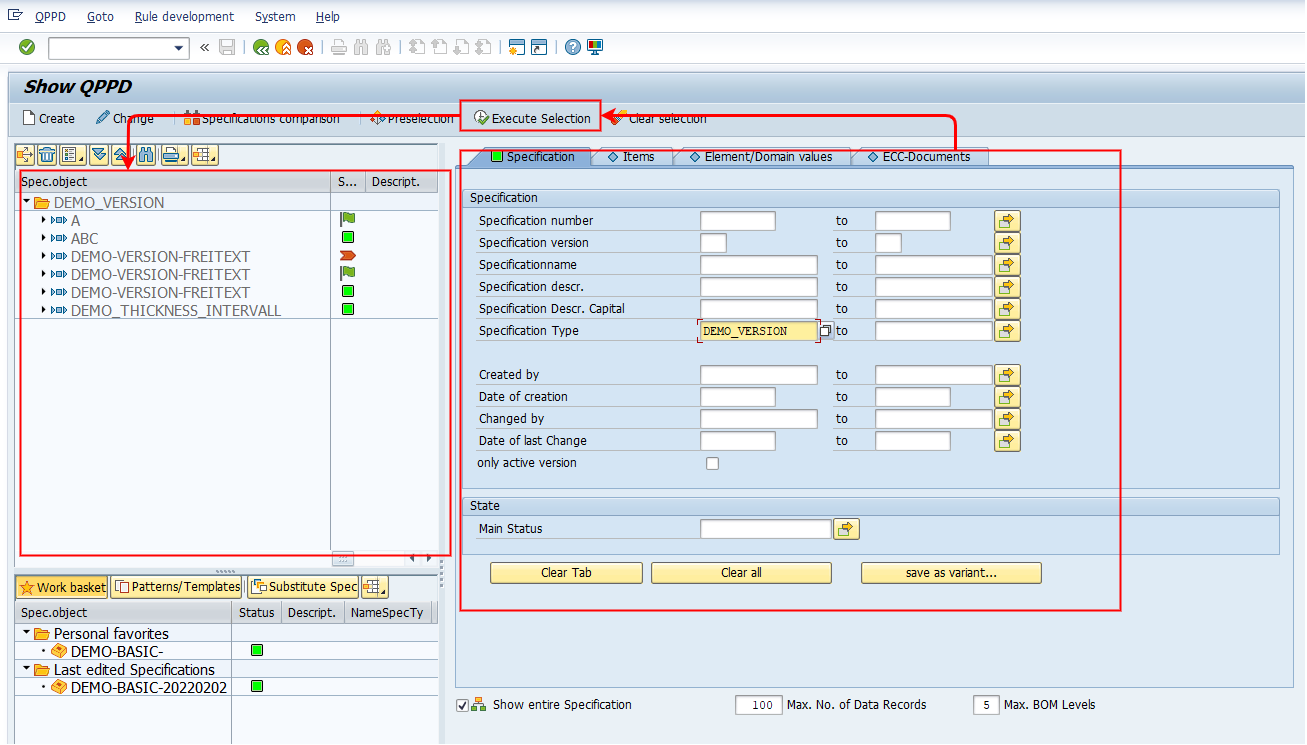Screen dimensions: 1307x745
Task: Expand the ABC specification tree node
Action: coord(45,238)
